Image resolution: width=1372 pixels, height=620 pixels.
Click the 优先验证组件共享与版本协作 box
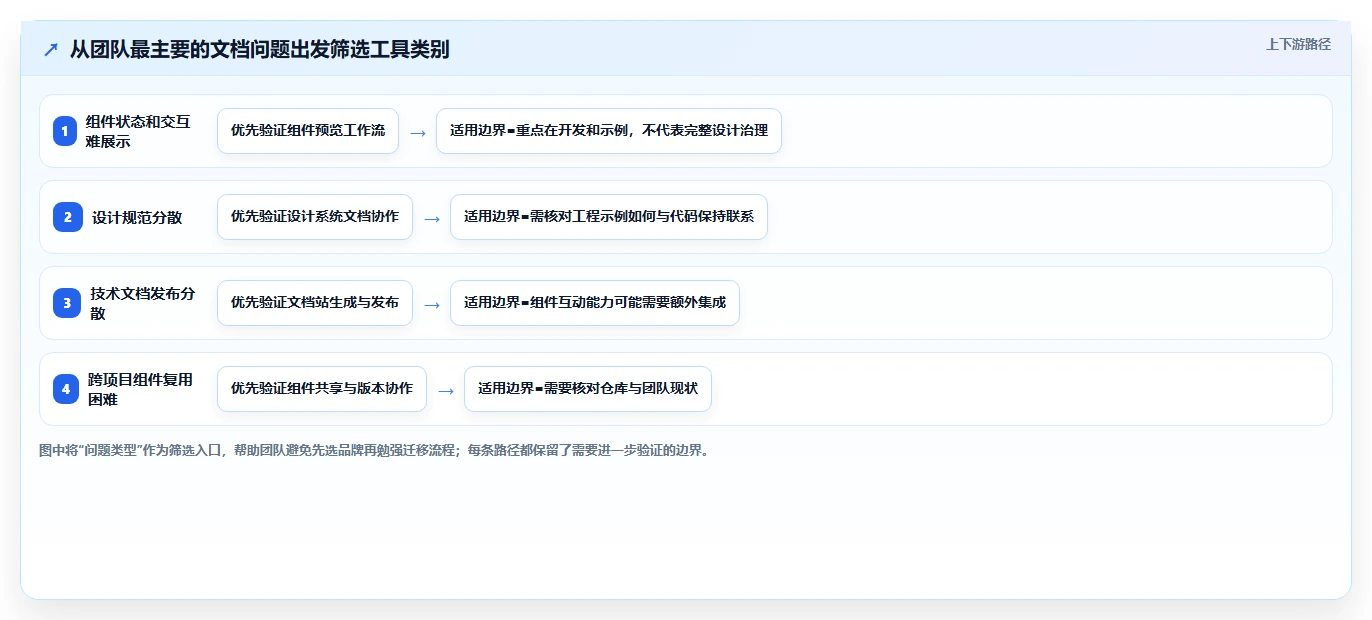click(x=322, y=389)
